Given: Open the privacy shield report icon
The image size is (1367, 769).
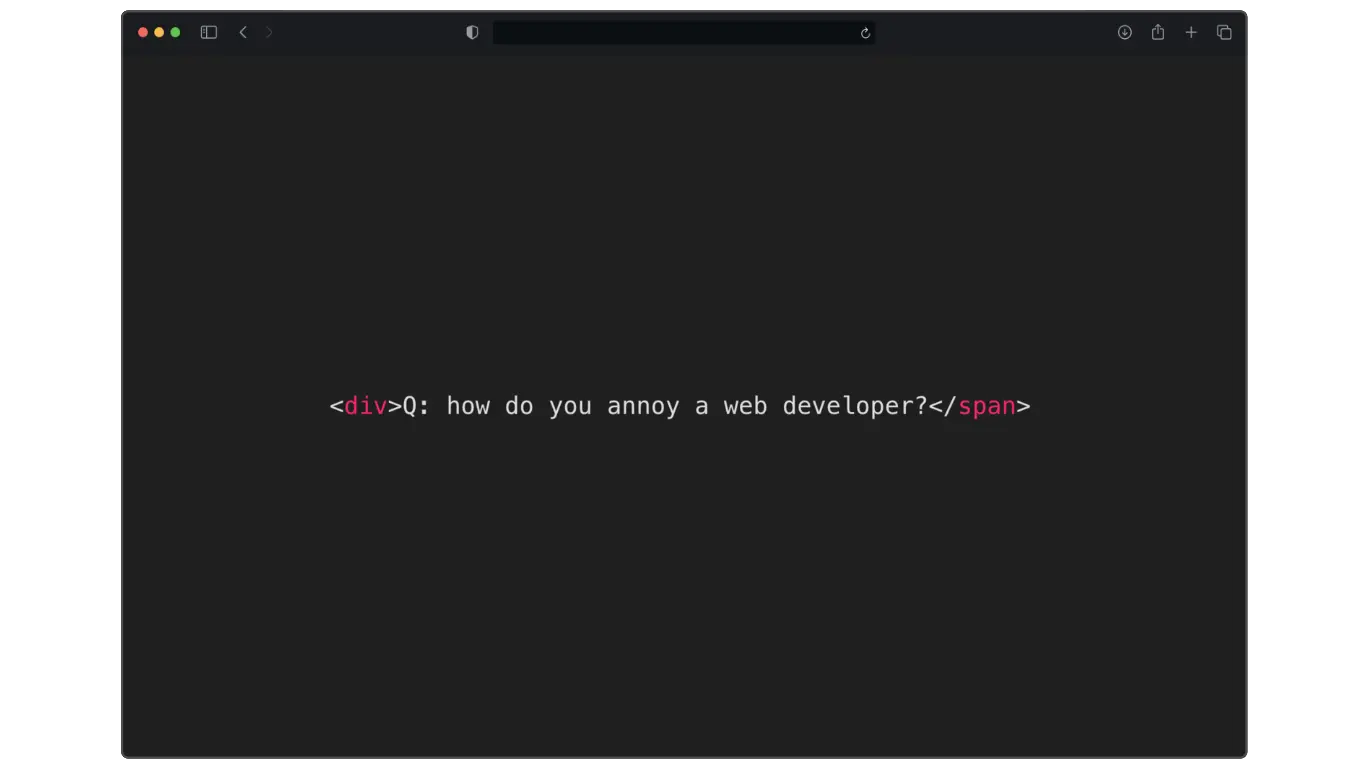Looking at the screenshot, I should [472, 32].
